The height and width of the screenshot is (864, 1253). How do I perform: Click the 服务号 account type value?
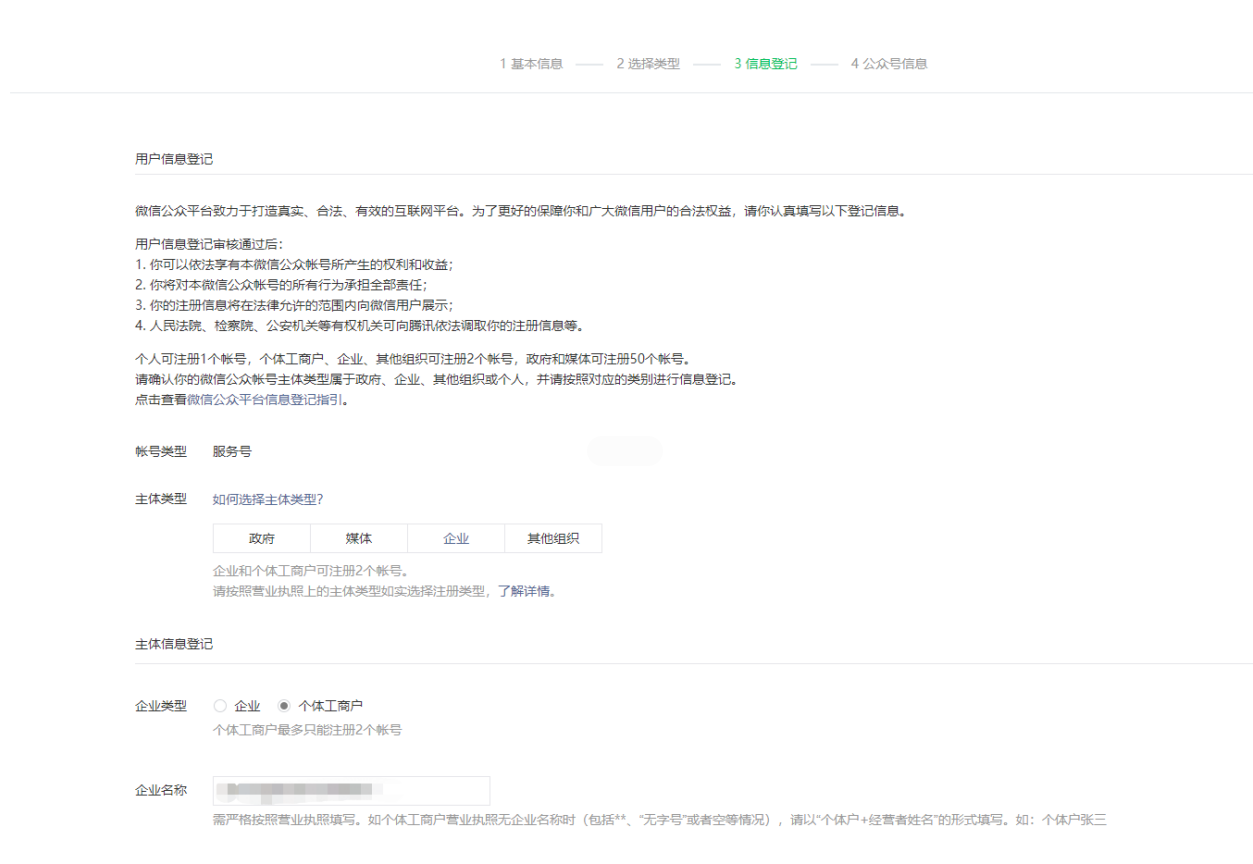point(232,451)
